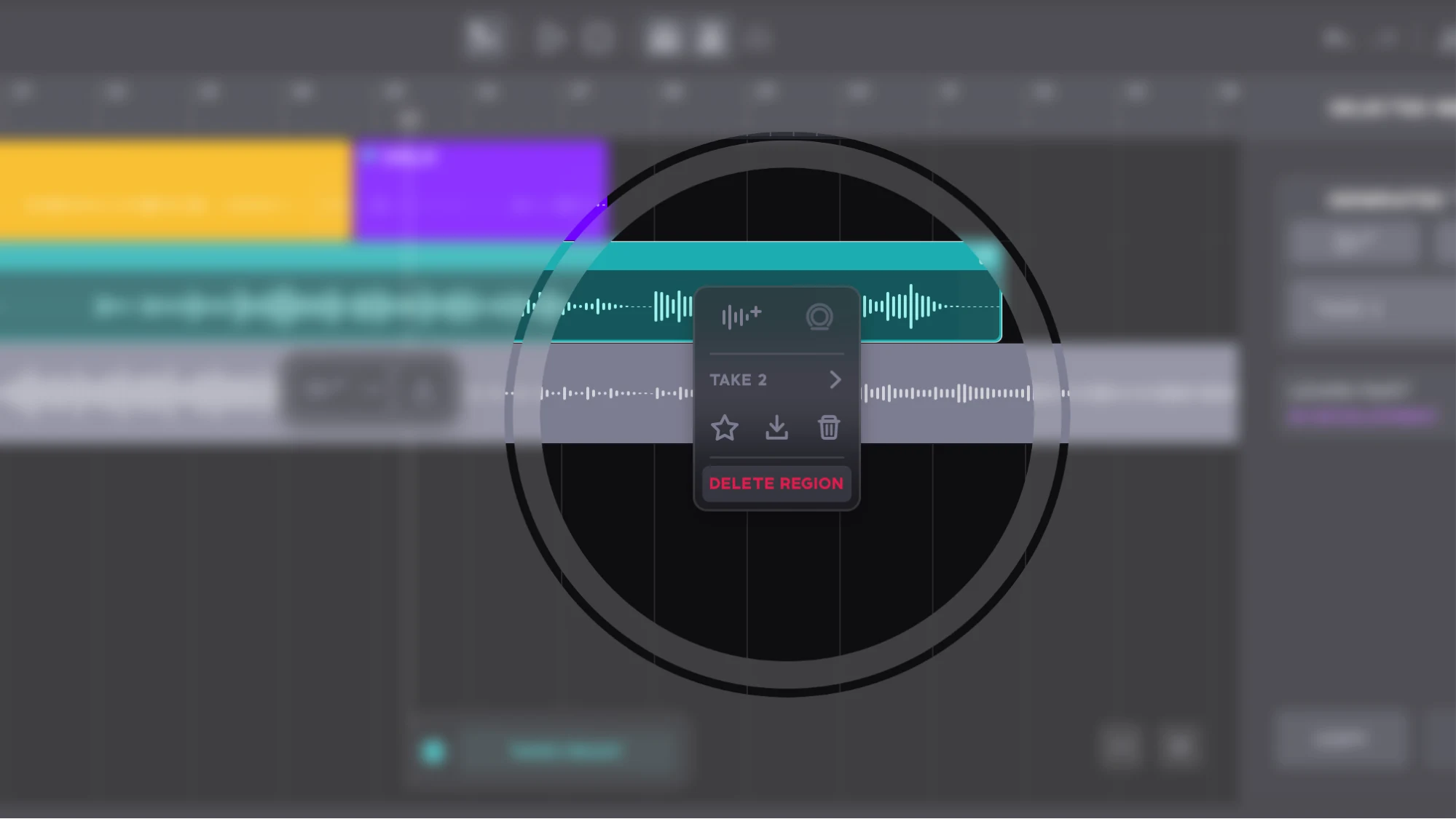Click the leftmost blurred tool icon in toolbar
The height and width of the screenshot is (819, 1456).
[483, 38]
